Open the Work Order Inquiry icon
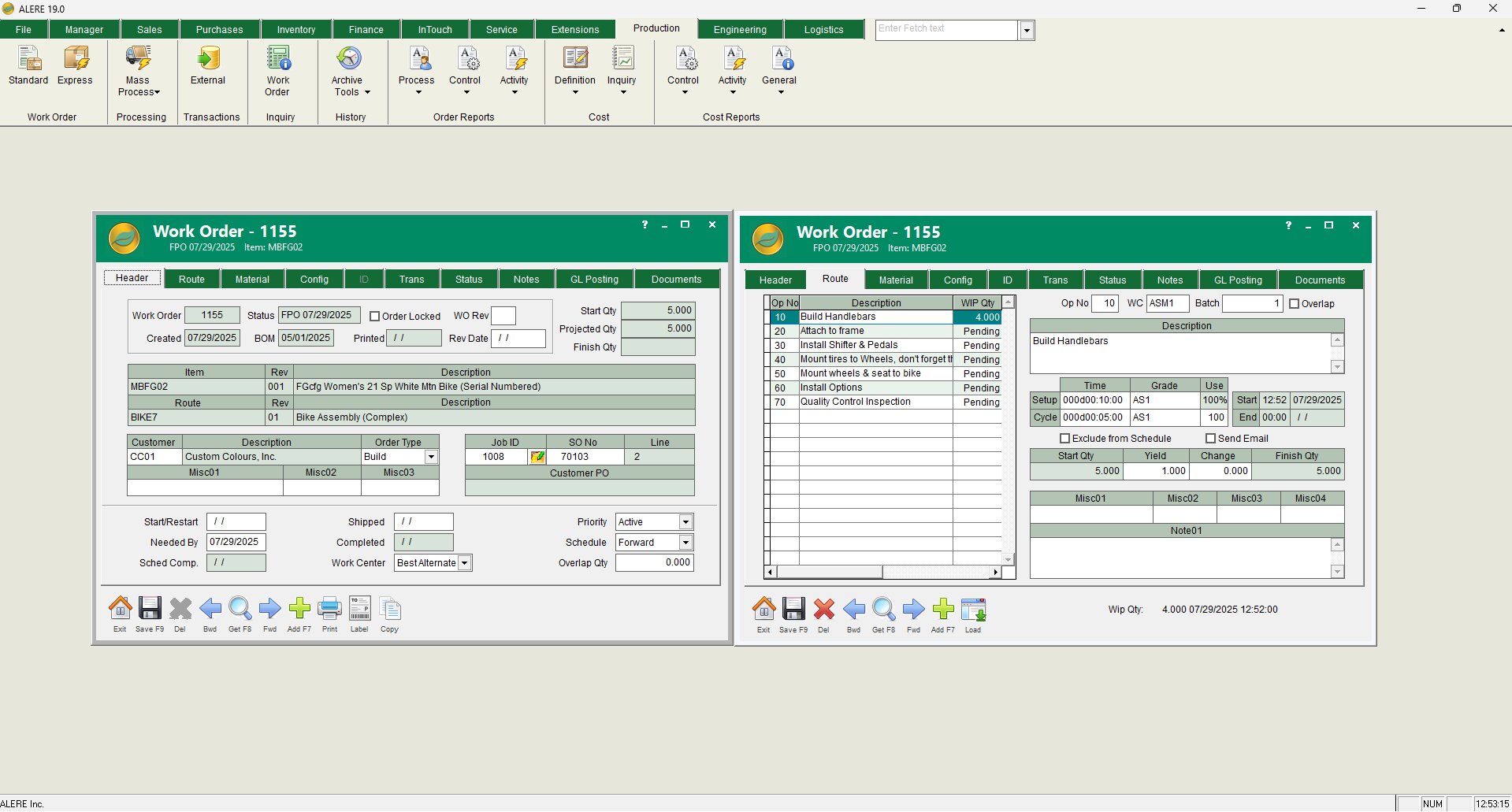1512x812 pixels. 278,60
